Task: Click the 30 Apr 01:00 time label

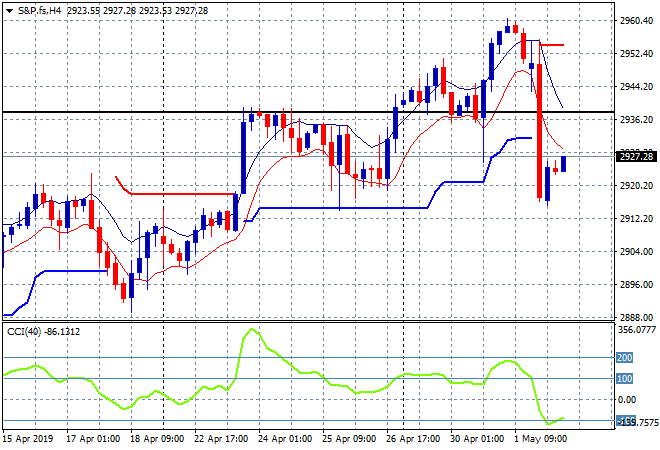Action: (x=477, y=439)
